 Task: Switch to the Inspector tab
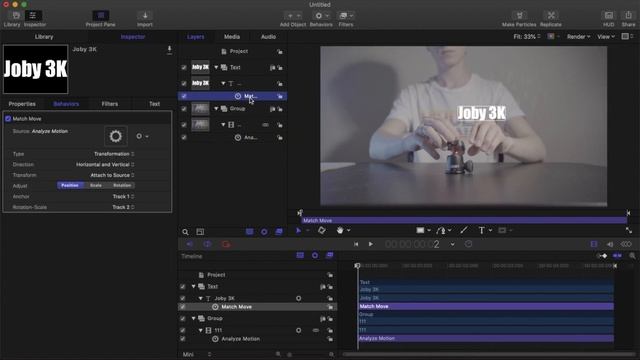pos(133,37)
